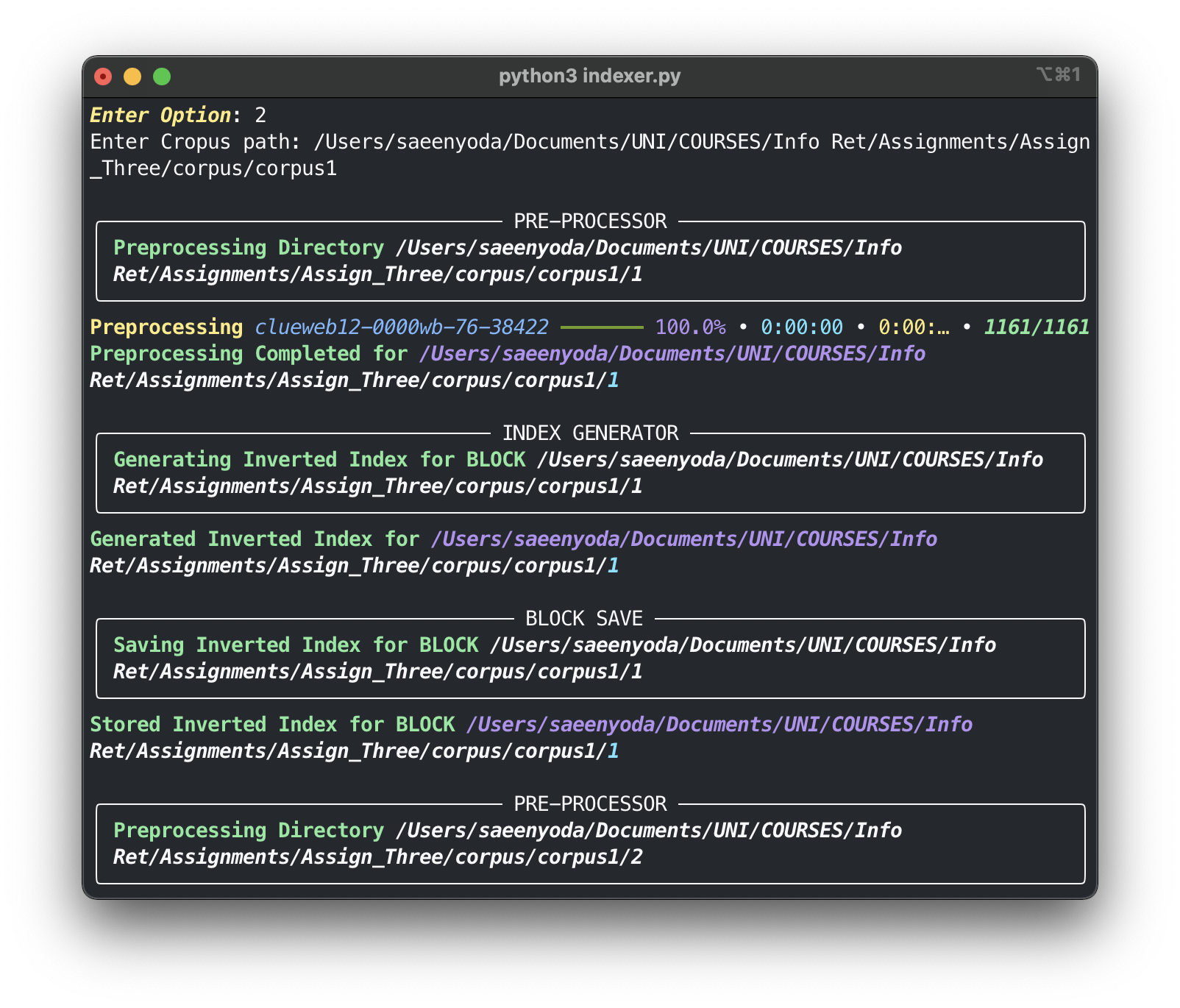Click the preprocessing progress bar
Screen dimensions: 1180x1008
click(602, 327)
